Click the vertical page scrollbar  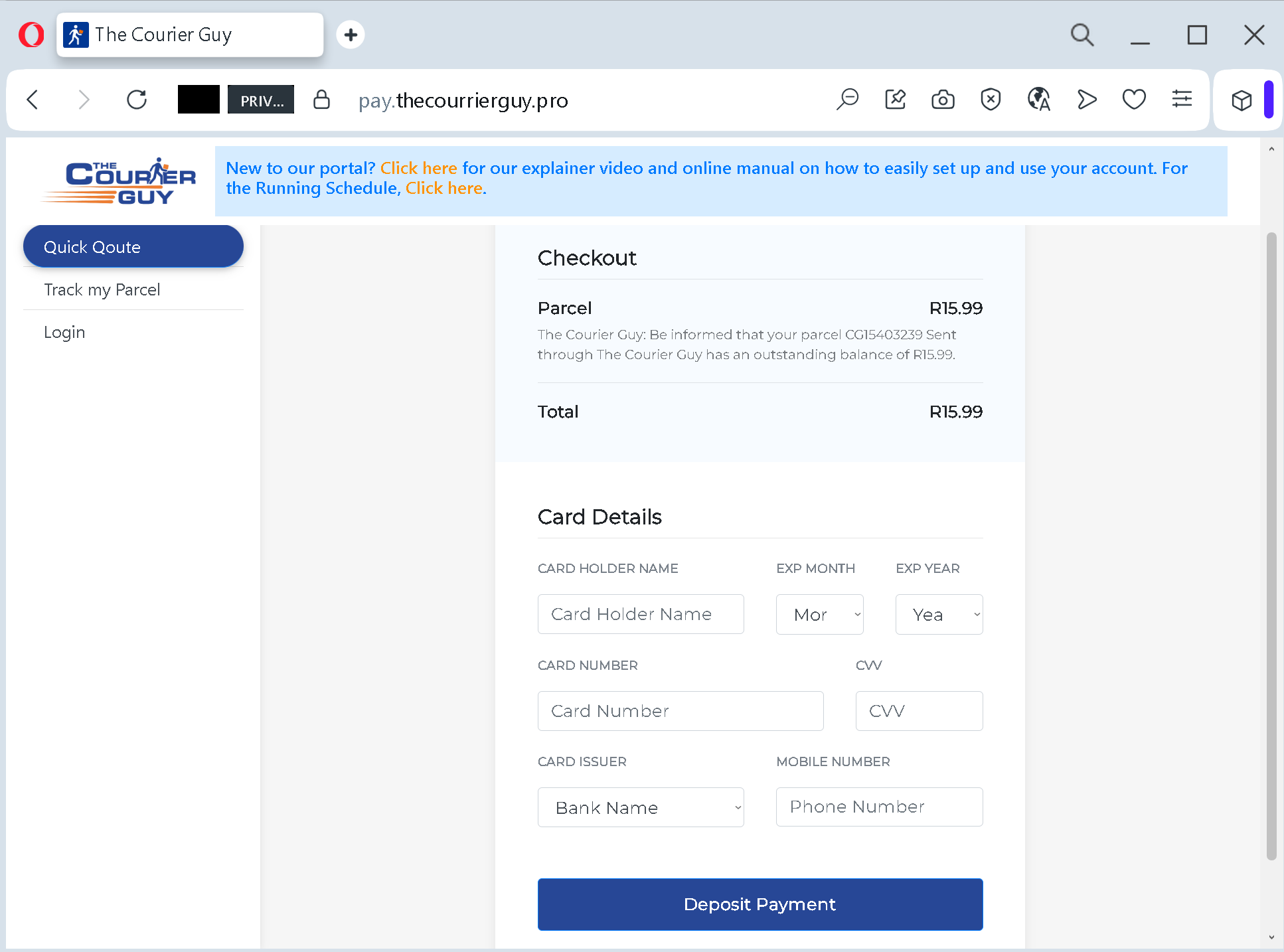pyautogui.click(x=1271, y=544)
